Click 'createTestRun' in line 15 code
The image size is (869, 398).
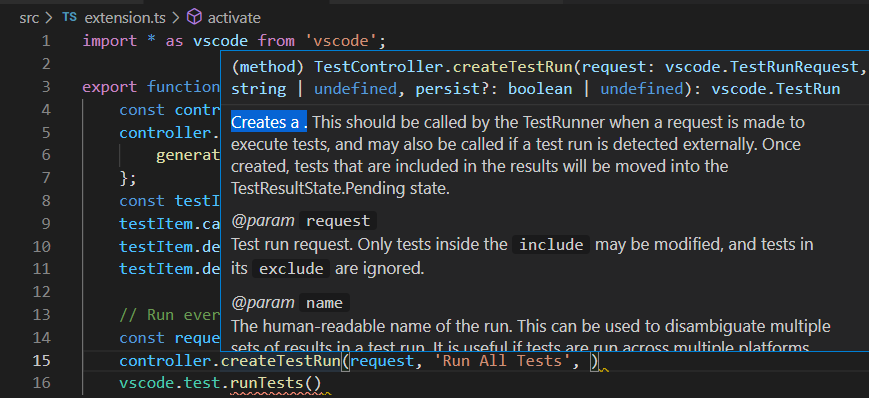(x=280, y=361)
